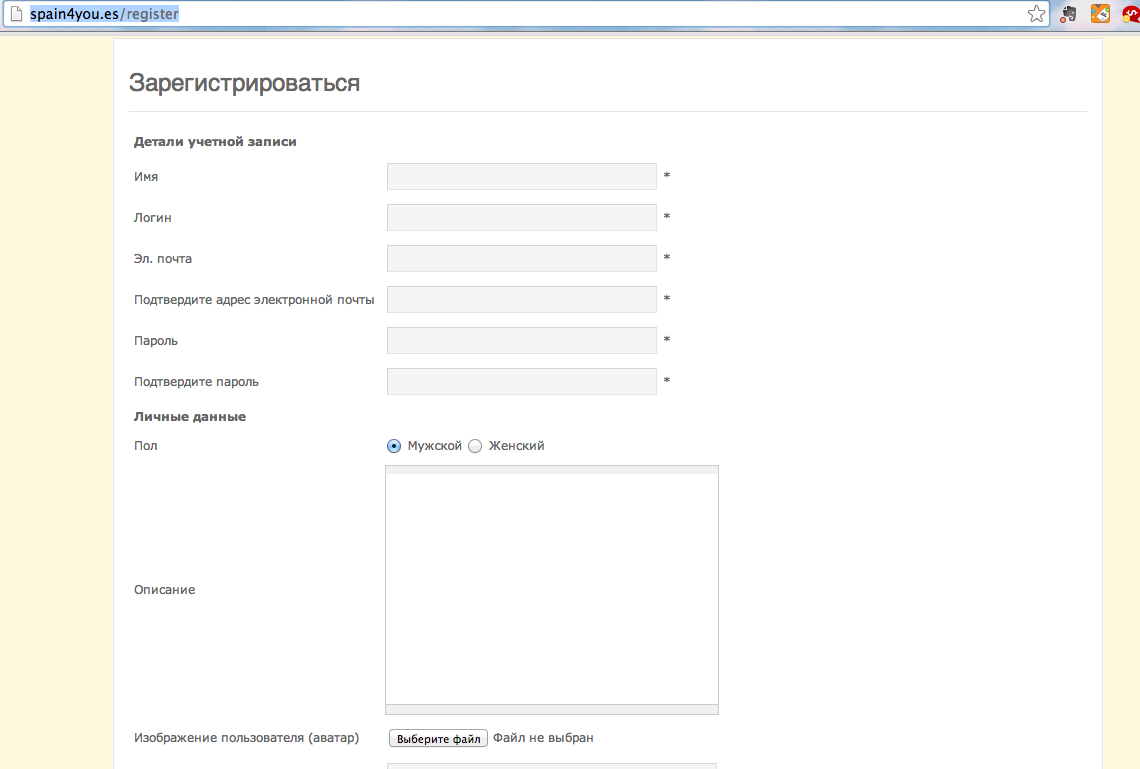
Task: Click the Пароль field label
Action: coord(156,341)
